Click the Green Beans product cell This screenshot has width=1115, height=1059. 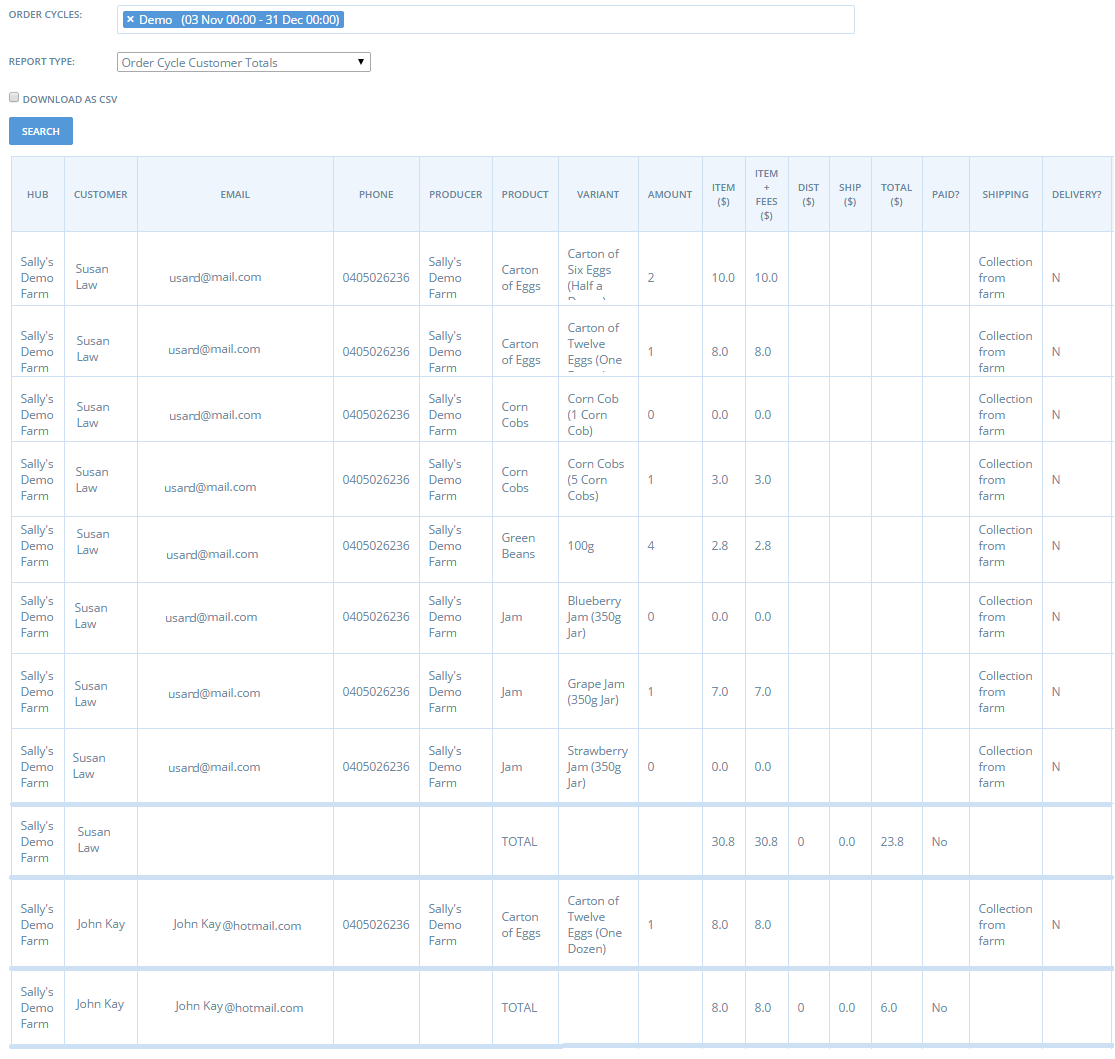518,546
